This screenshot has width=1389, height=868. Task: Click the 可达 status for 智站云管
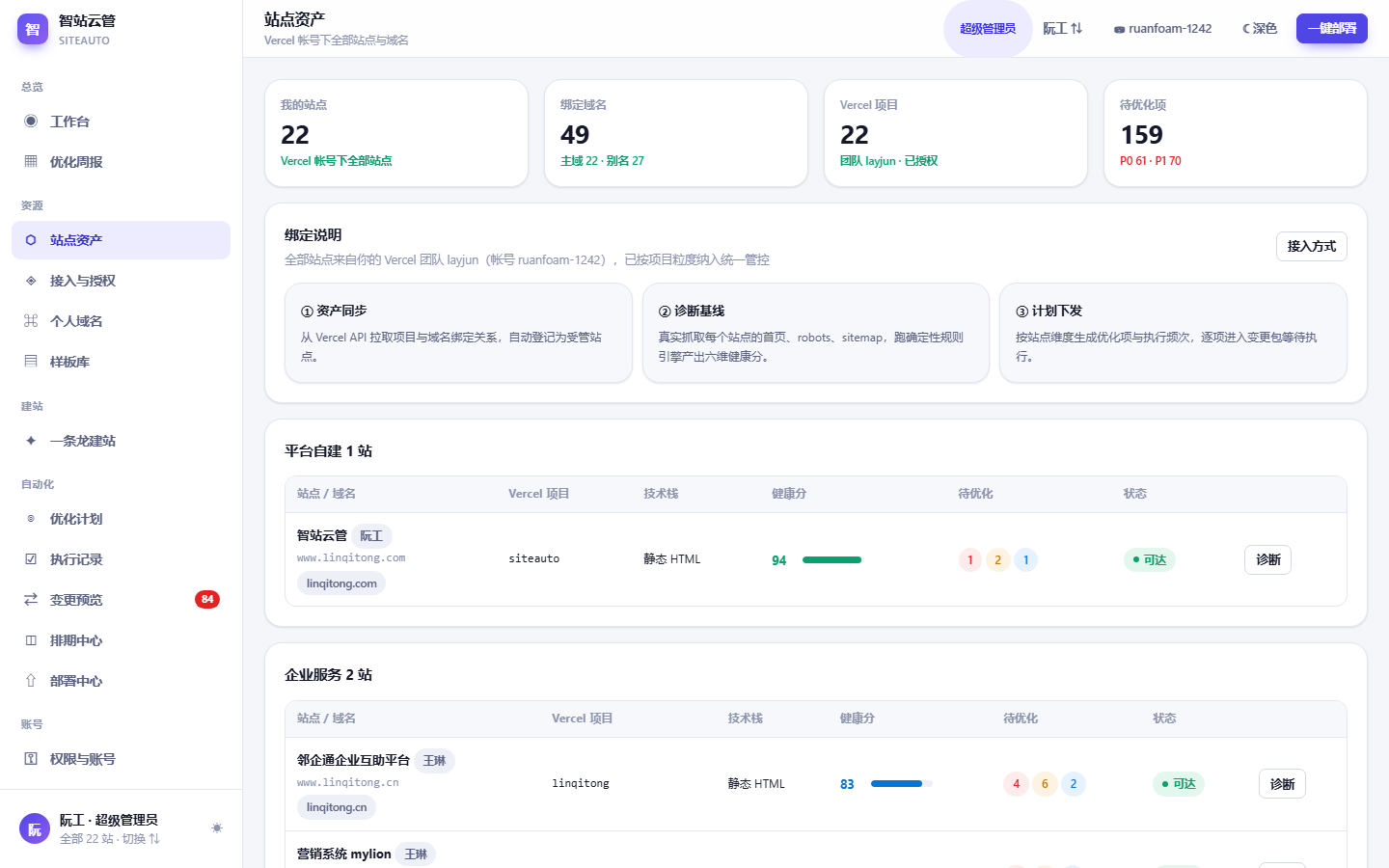point(1150,560)
